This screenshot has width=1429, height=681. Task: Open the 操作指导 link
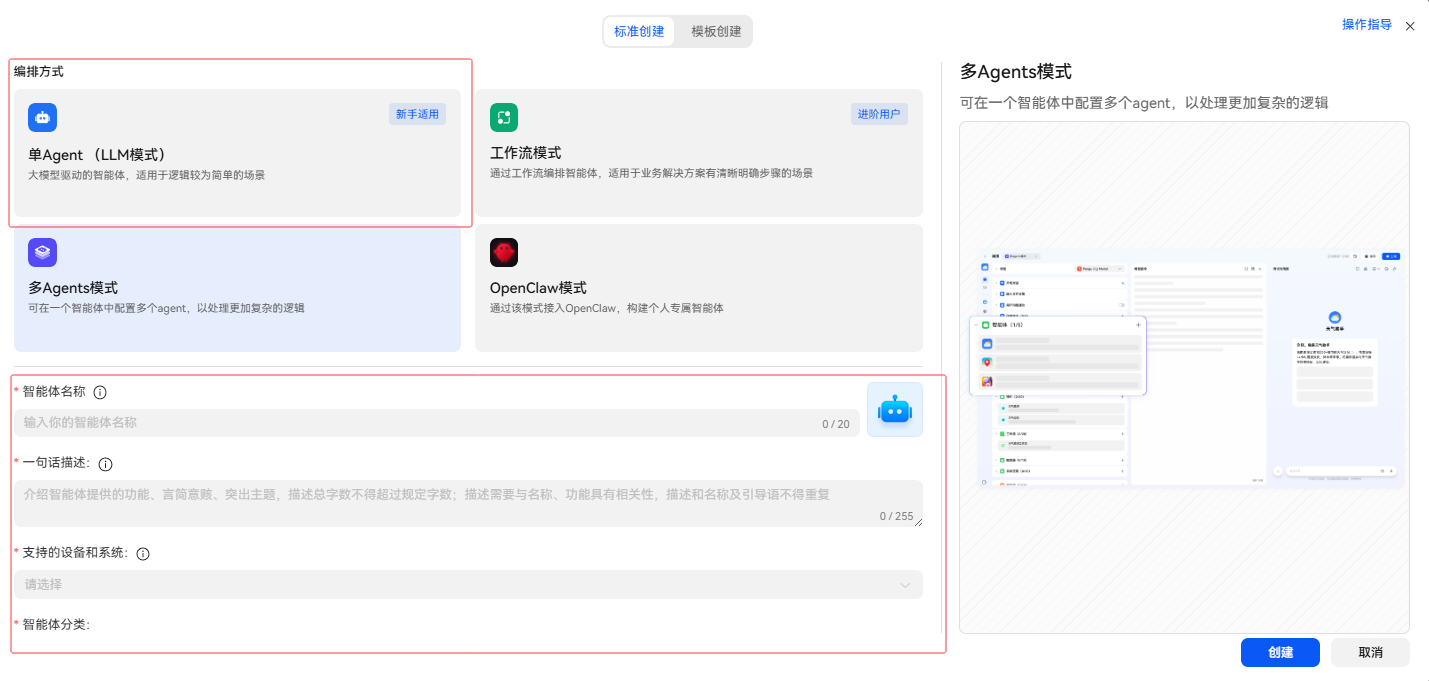(1366, 23)
